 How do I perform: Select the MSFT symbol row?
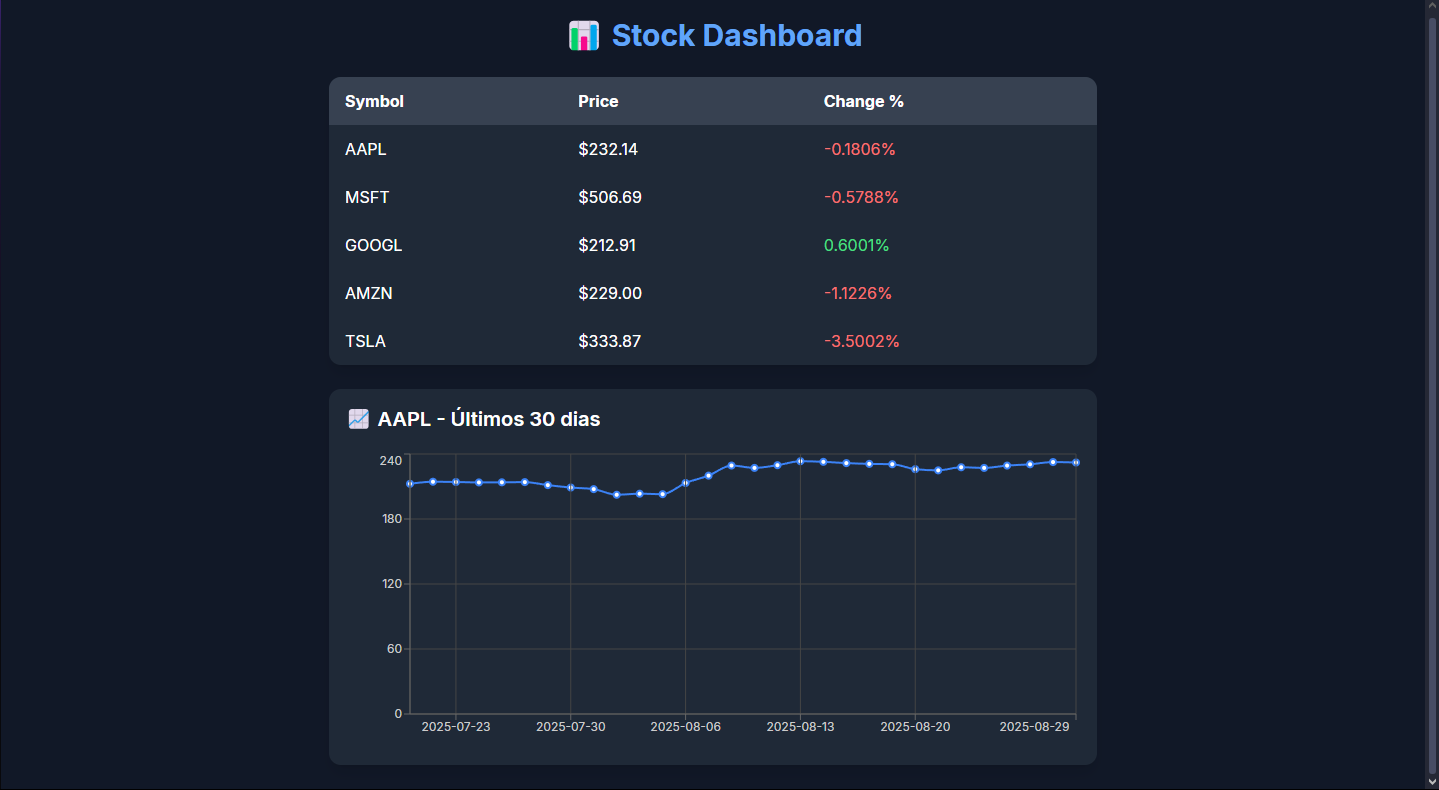pos(367,197)
